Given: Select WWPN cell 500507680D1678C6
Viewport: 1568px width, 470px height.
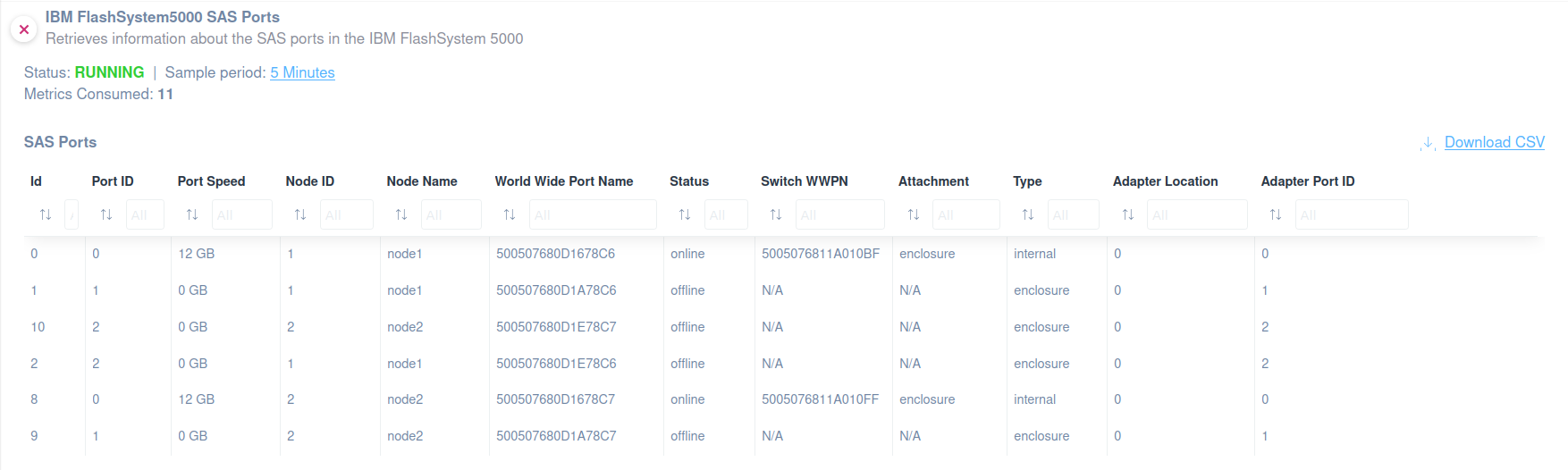Looking at the screenshot, I should pos(555,254).
